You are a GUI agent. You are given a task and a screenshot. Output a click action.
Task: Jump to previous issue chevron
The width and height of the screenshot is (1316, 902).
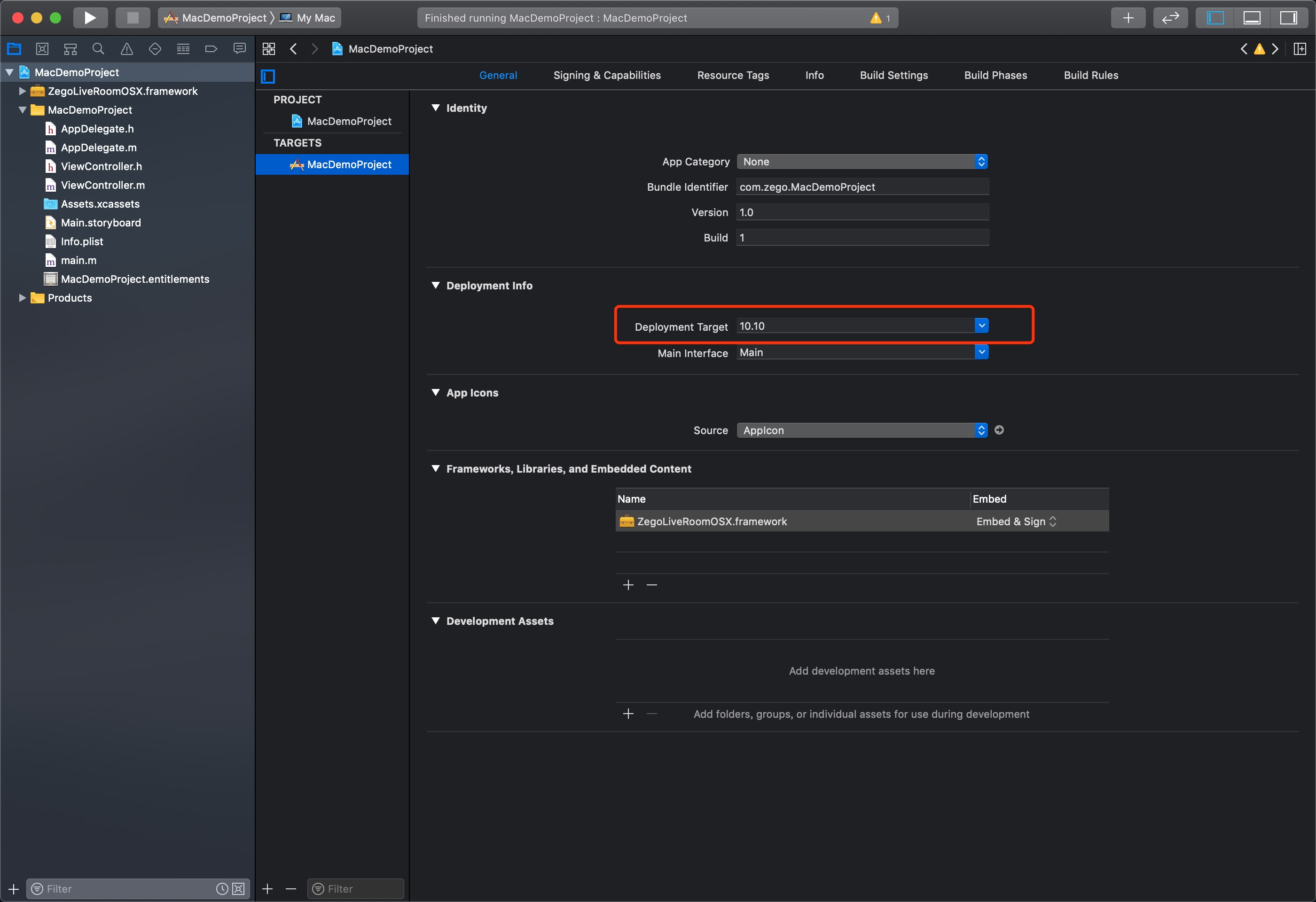click(1244, 49)
